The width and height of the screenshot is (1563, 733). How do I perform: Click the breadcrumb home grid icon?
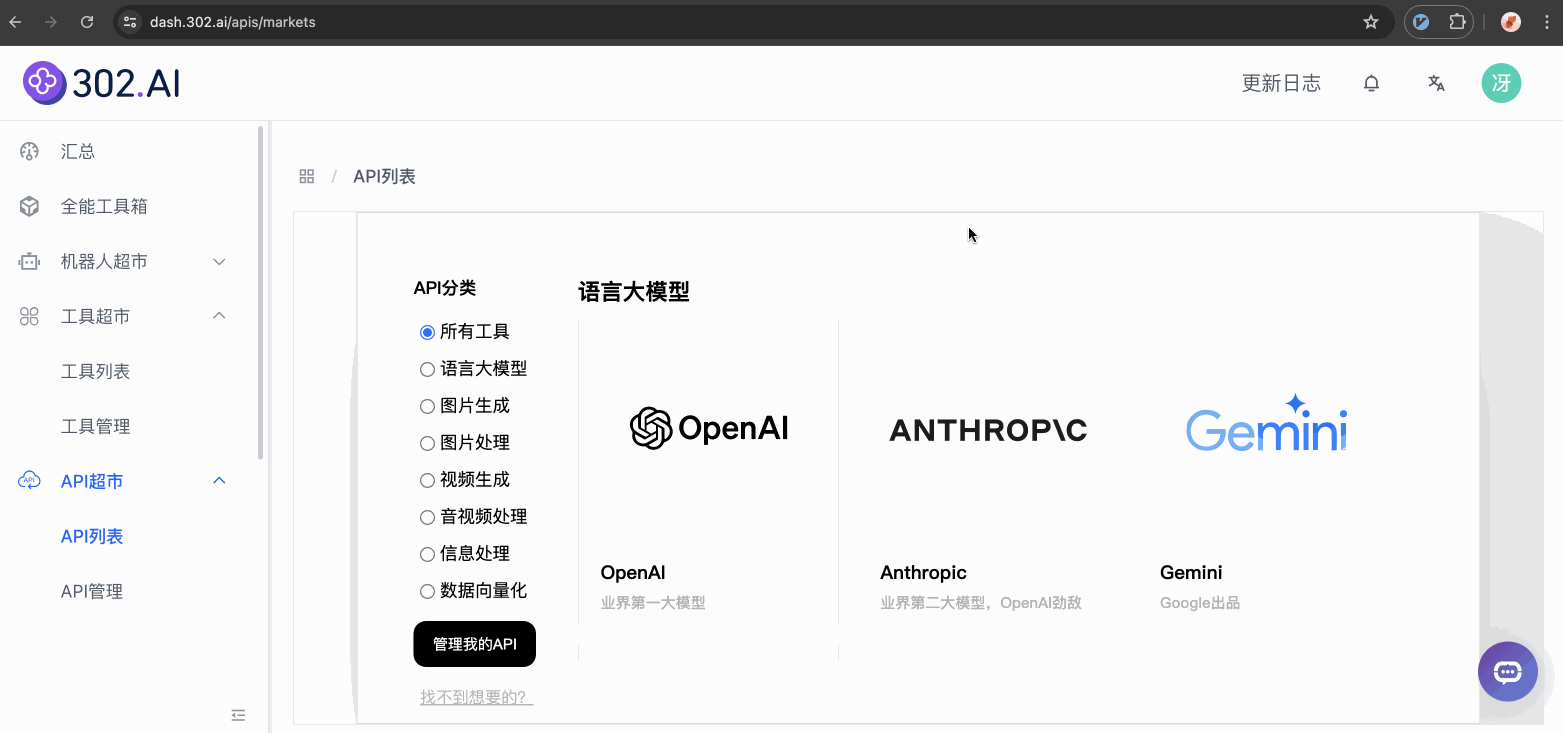[x=307, y=176]
